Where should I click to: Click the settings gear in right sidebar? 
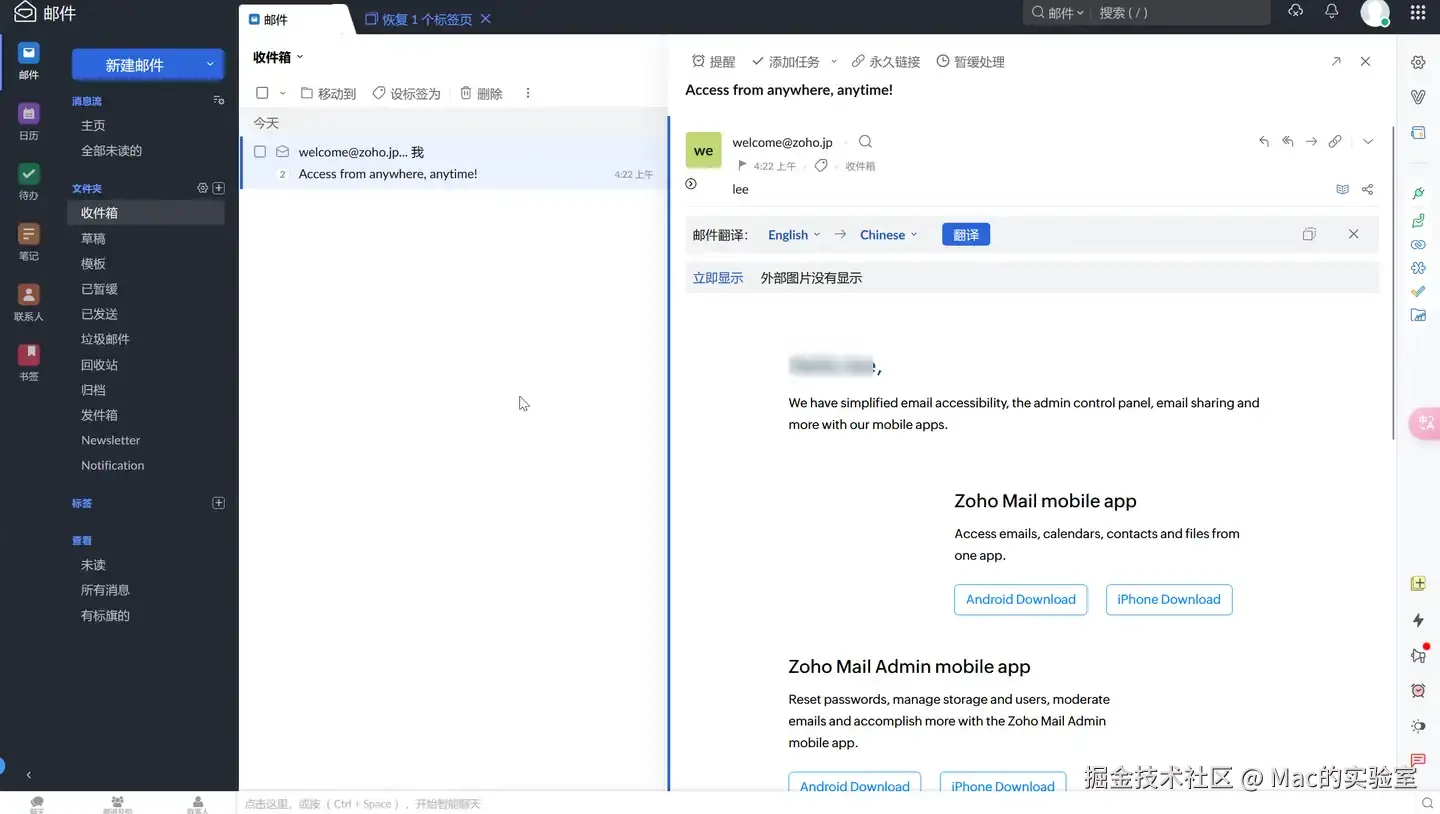point(1418,62)
